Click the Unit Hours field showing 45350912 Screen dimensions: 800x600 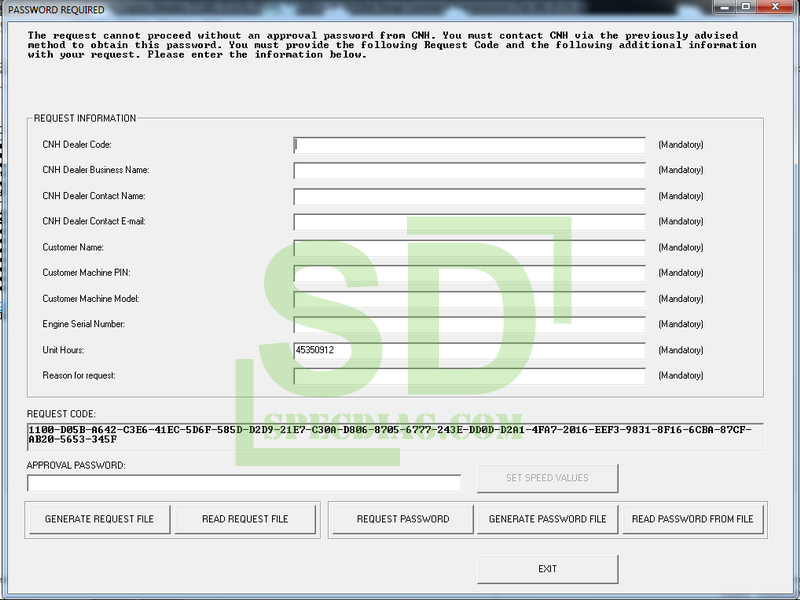pos(469,351)
